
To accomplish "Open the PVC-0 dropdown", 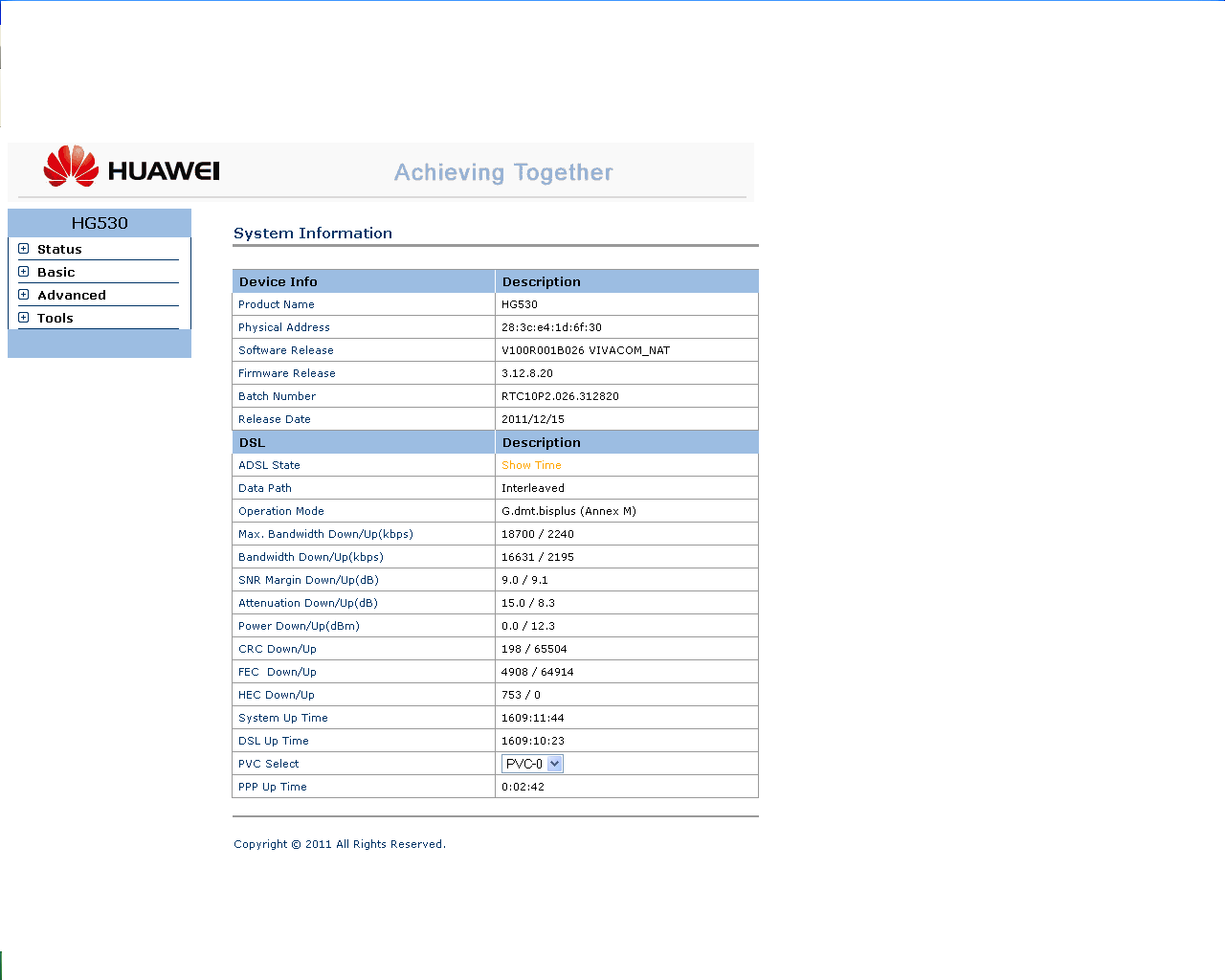I will coord(532,764).
